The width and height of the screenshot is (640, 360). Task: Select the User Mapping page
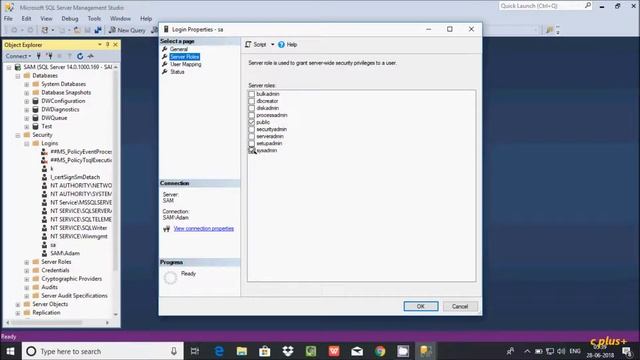186,64
